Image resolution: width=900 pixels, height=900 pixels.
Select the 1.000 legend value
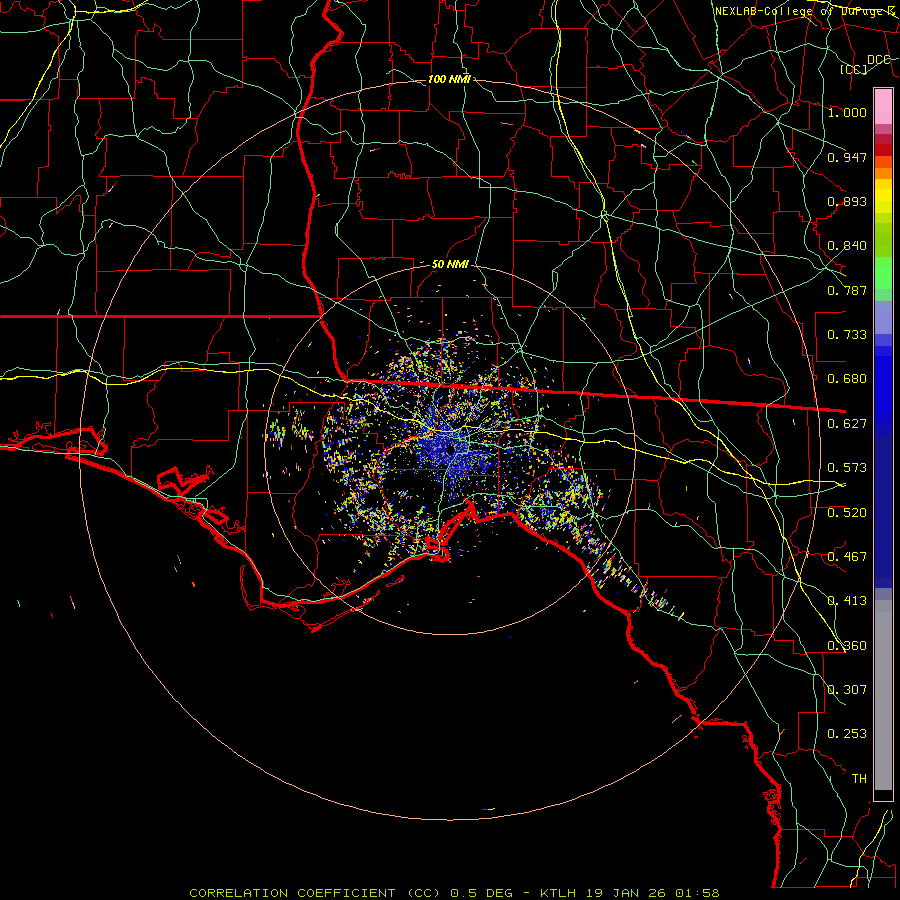point(847,112)
